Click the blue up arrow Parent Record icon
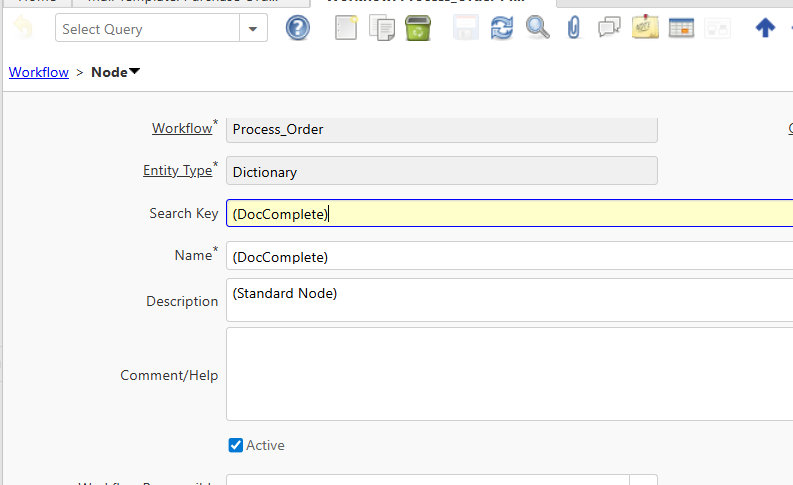793x485 pixels. click(765, 28)
